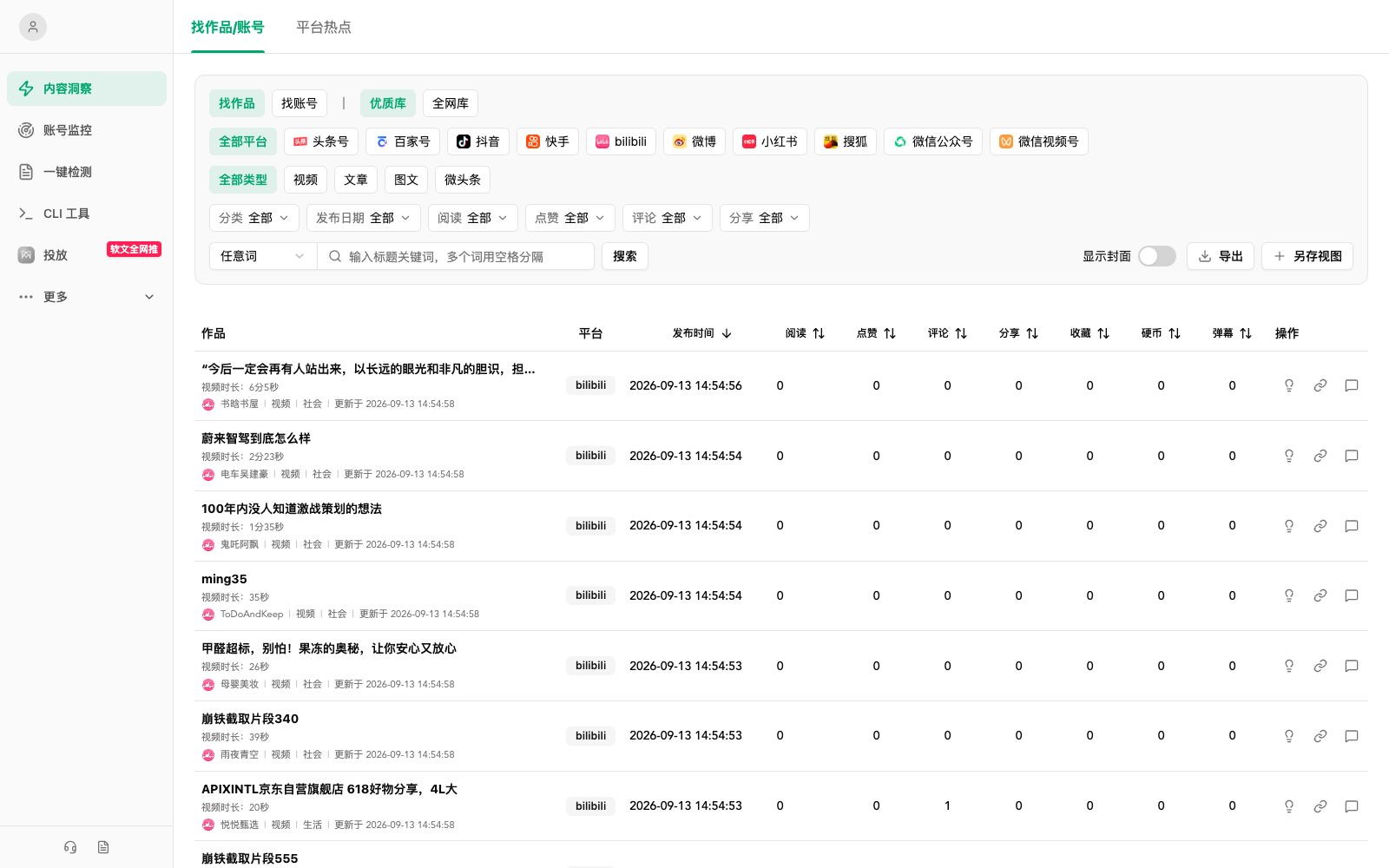Select the 找作品 option

pyautogui.click(x=237, y=103)
